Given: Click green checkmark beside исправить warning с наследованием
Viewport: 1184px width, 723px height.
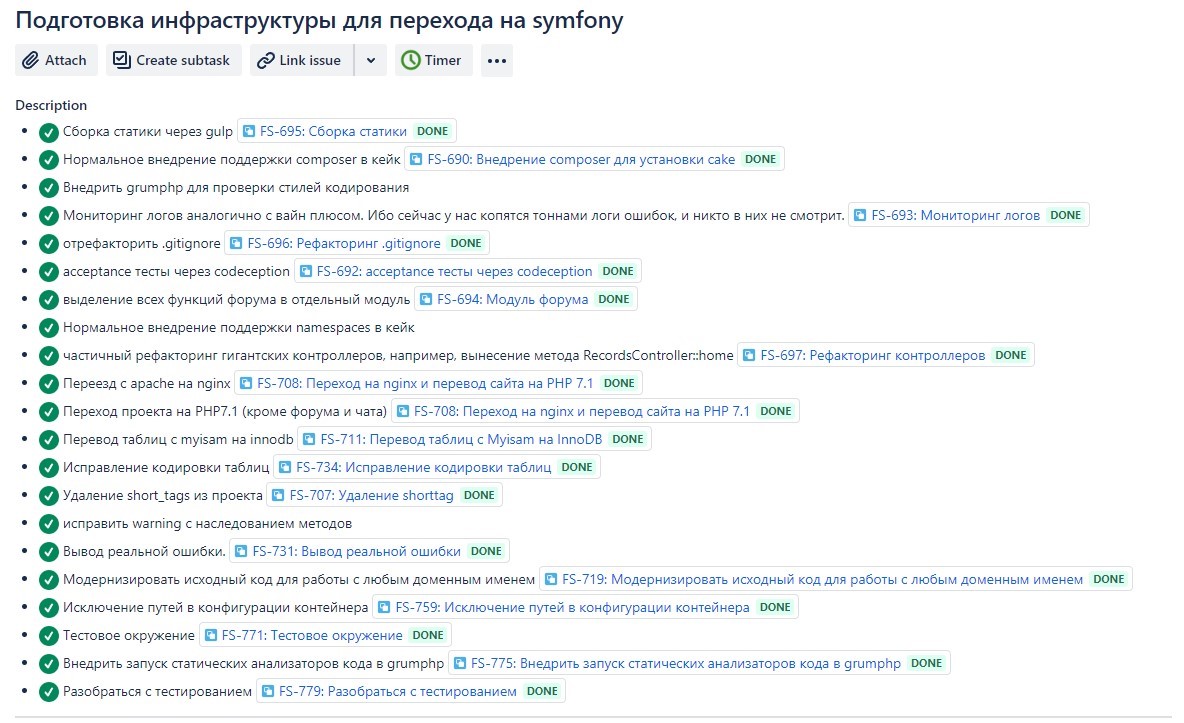Looking at the screenshot, I should click(x=49, y=524).
